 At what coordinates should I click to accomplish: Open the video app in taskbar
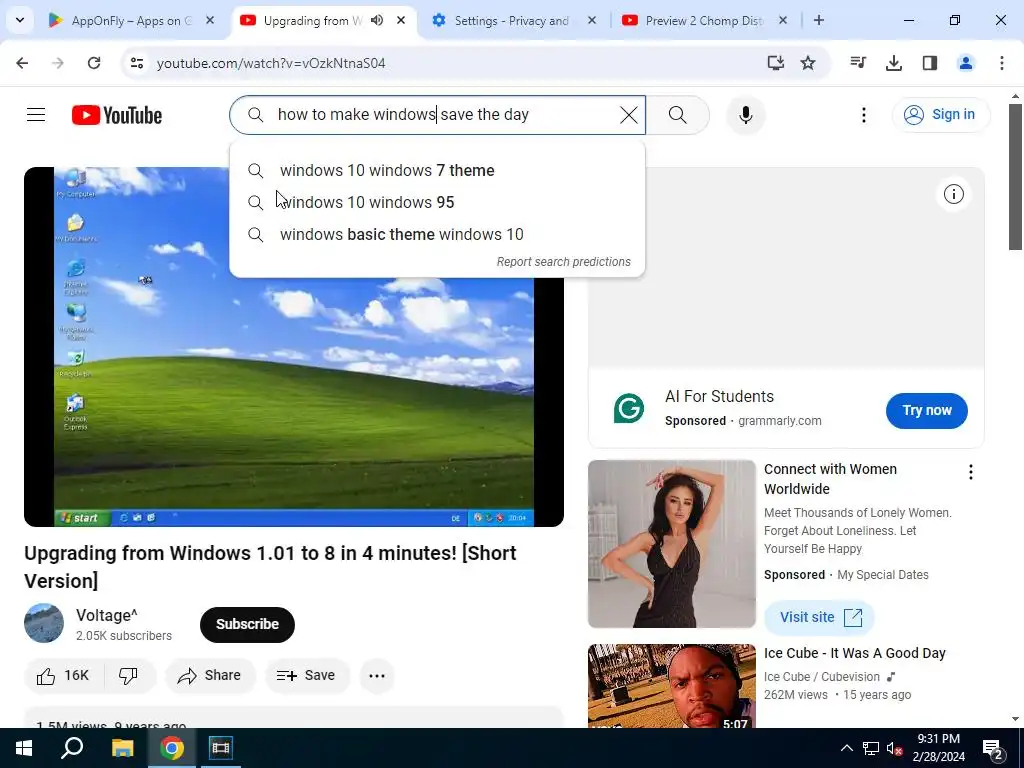tap(221, 748)
